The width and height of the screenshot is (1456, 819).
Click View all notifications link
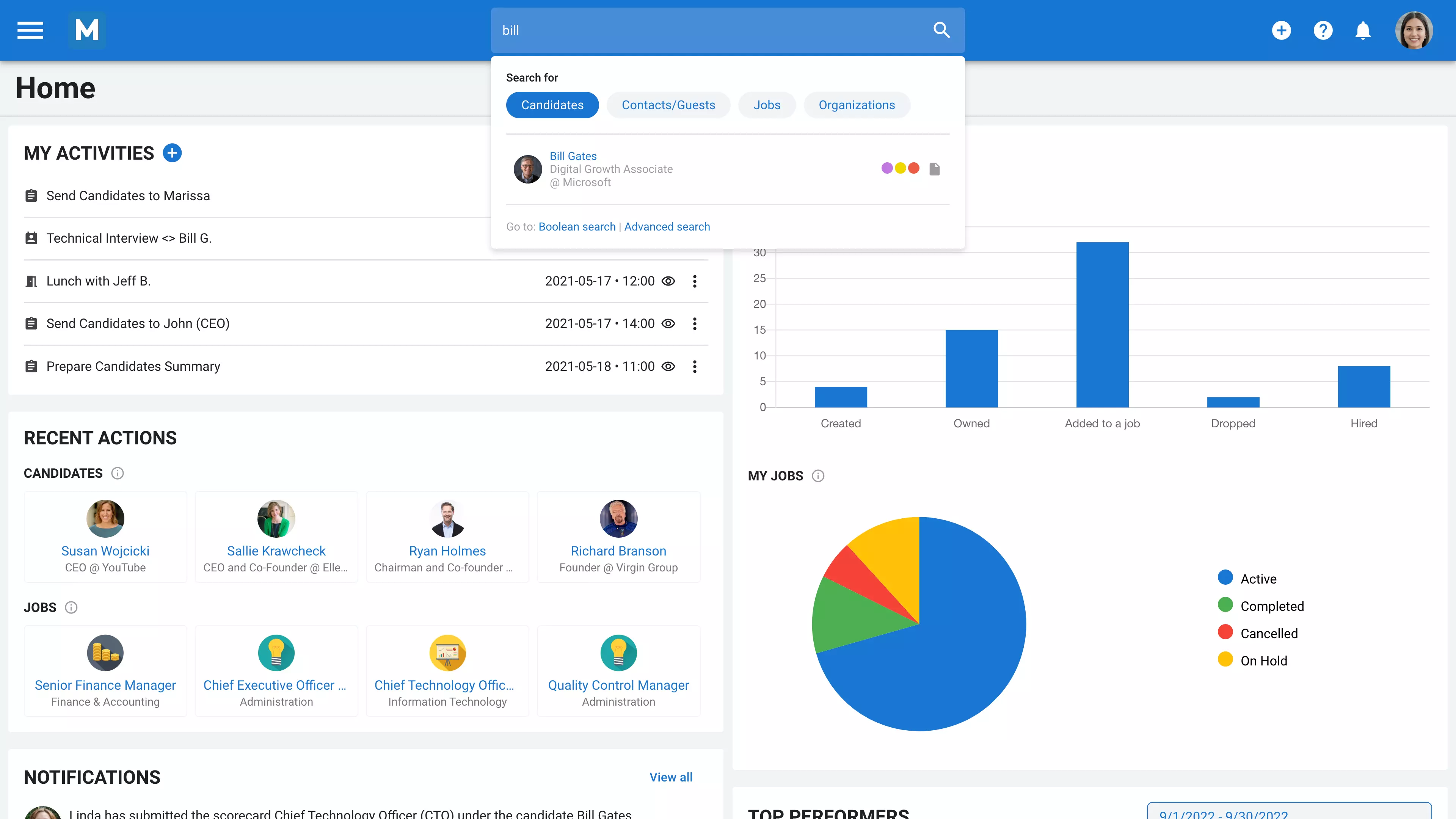coord(670,777)
